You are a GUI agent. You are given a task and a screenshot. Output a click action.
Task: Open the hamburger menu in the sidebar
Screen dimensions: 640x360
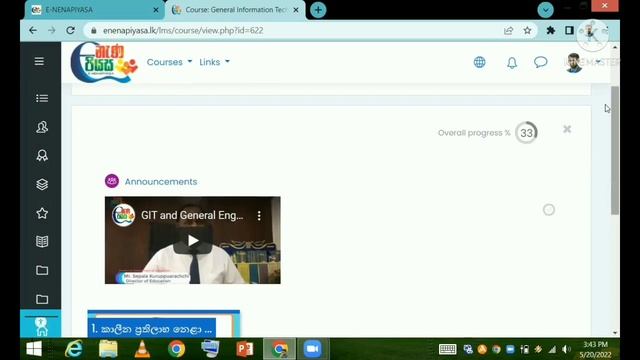point(39,61)
